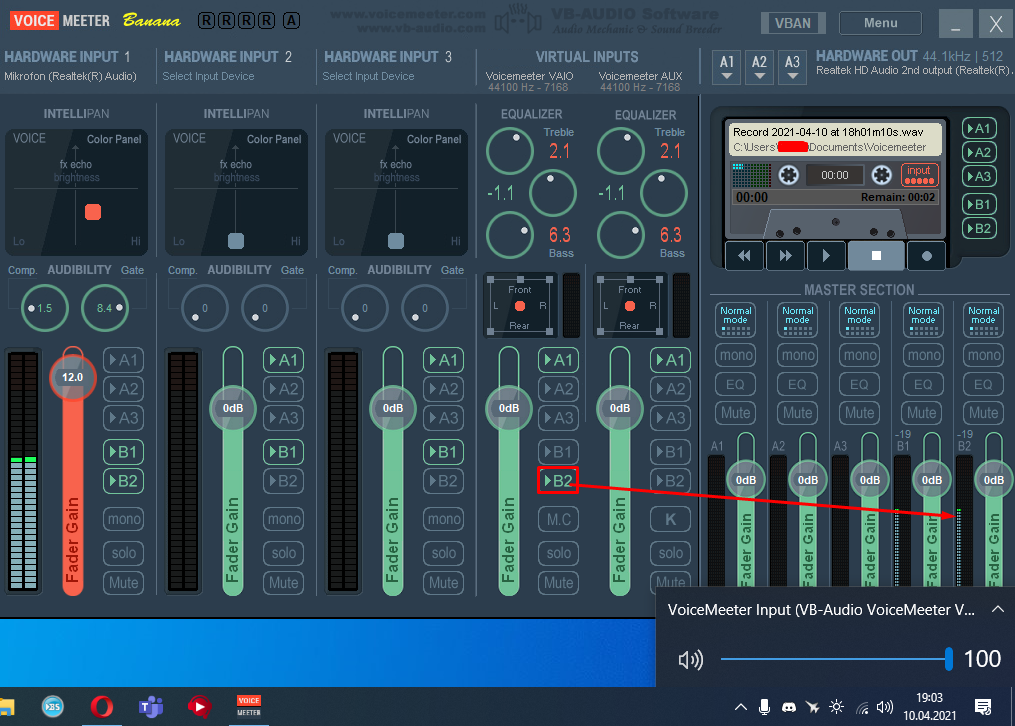Toggle B2 routing on Voicemeeter VAIO
The height and width of the screenshot is (726, 1015).
(558, 481)
